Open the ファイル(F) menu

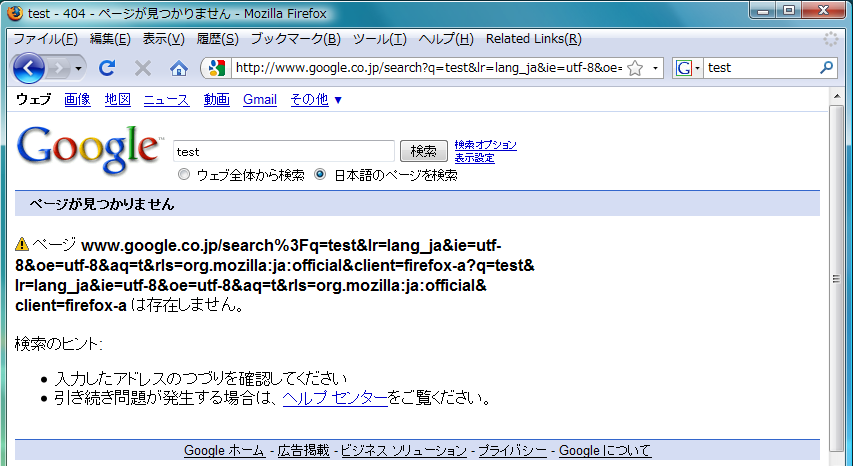[45, 39]
